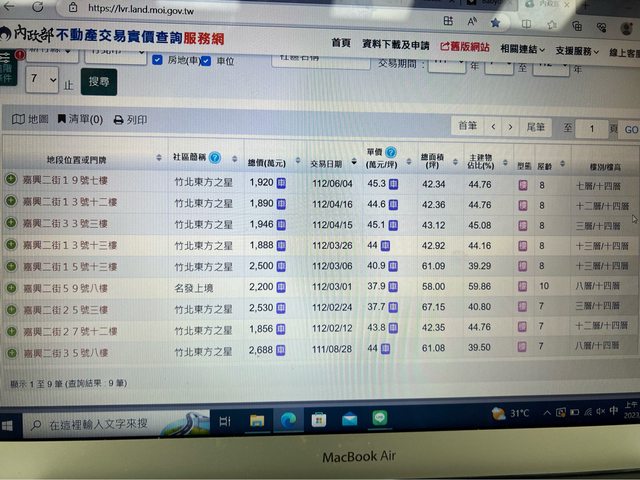640x480 pixels.
Task: Open total price detail icon for 1,920
Action: coord(283,183)
